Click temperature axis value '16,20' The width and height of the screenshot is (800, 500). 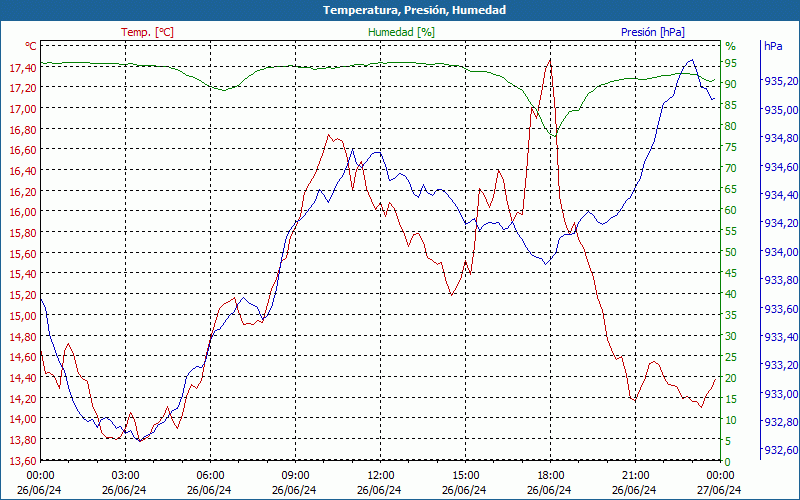coord(23,191)
